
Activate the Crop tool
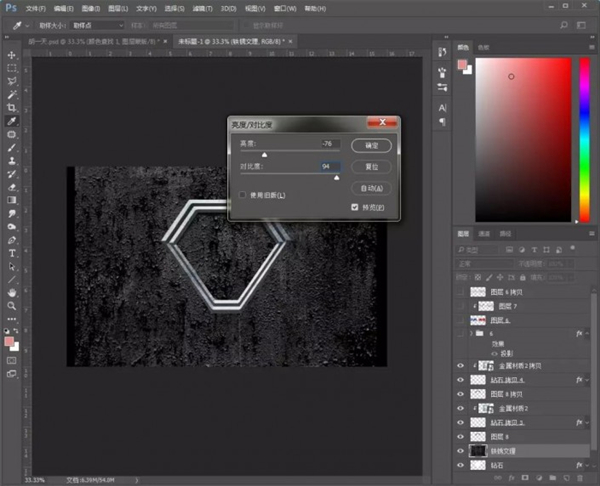(x=12, y=107)
